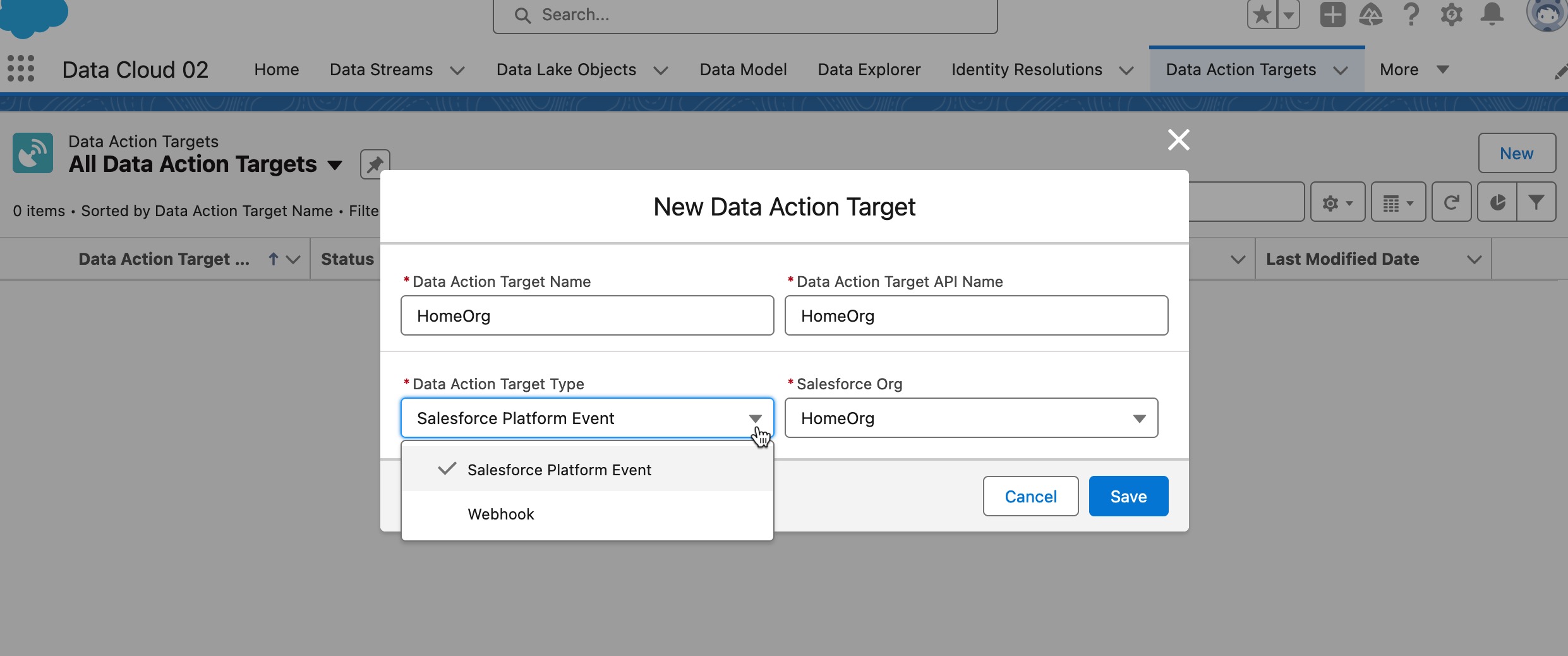Open Select List Display table menu
The height and width of the screenshot is (656, 1568).
click(x=1398, y=202)
